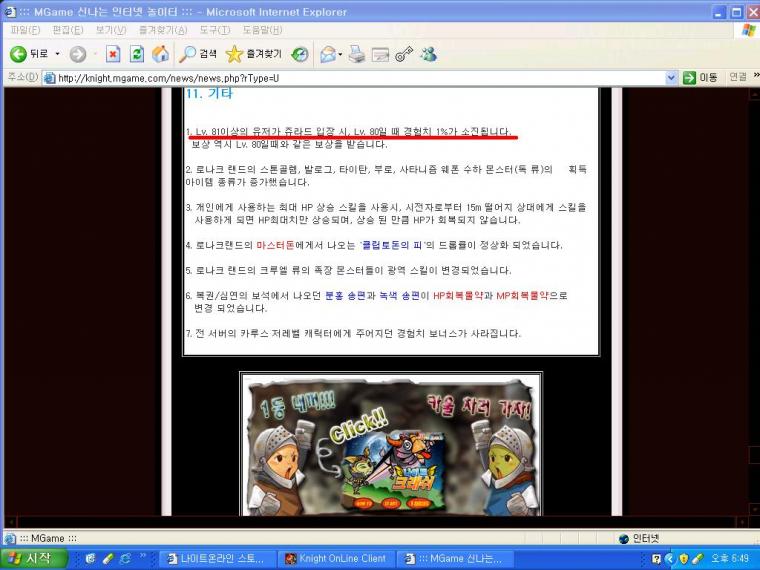Image resolution: width=760 pixels, height=570 pixels.
Task: Click the Internet Explorer quick launch icon
Action: (125, 559)
